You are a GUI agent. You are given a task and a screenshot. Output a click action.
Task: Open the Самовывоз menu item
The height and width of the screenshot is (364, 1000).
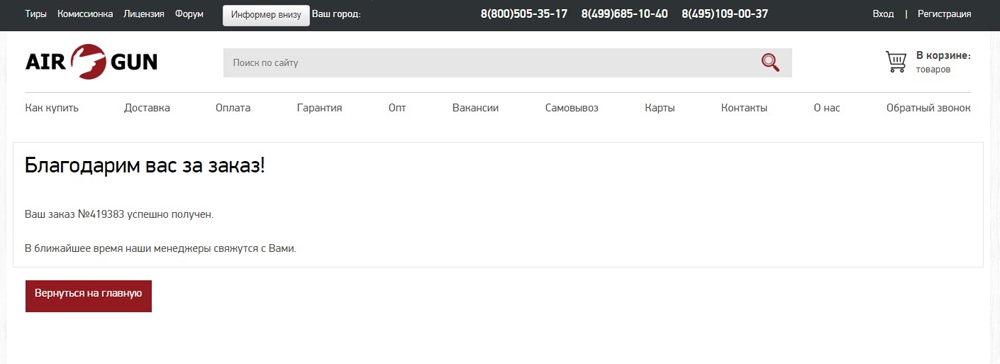[571, 108]
